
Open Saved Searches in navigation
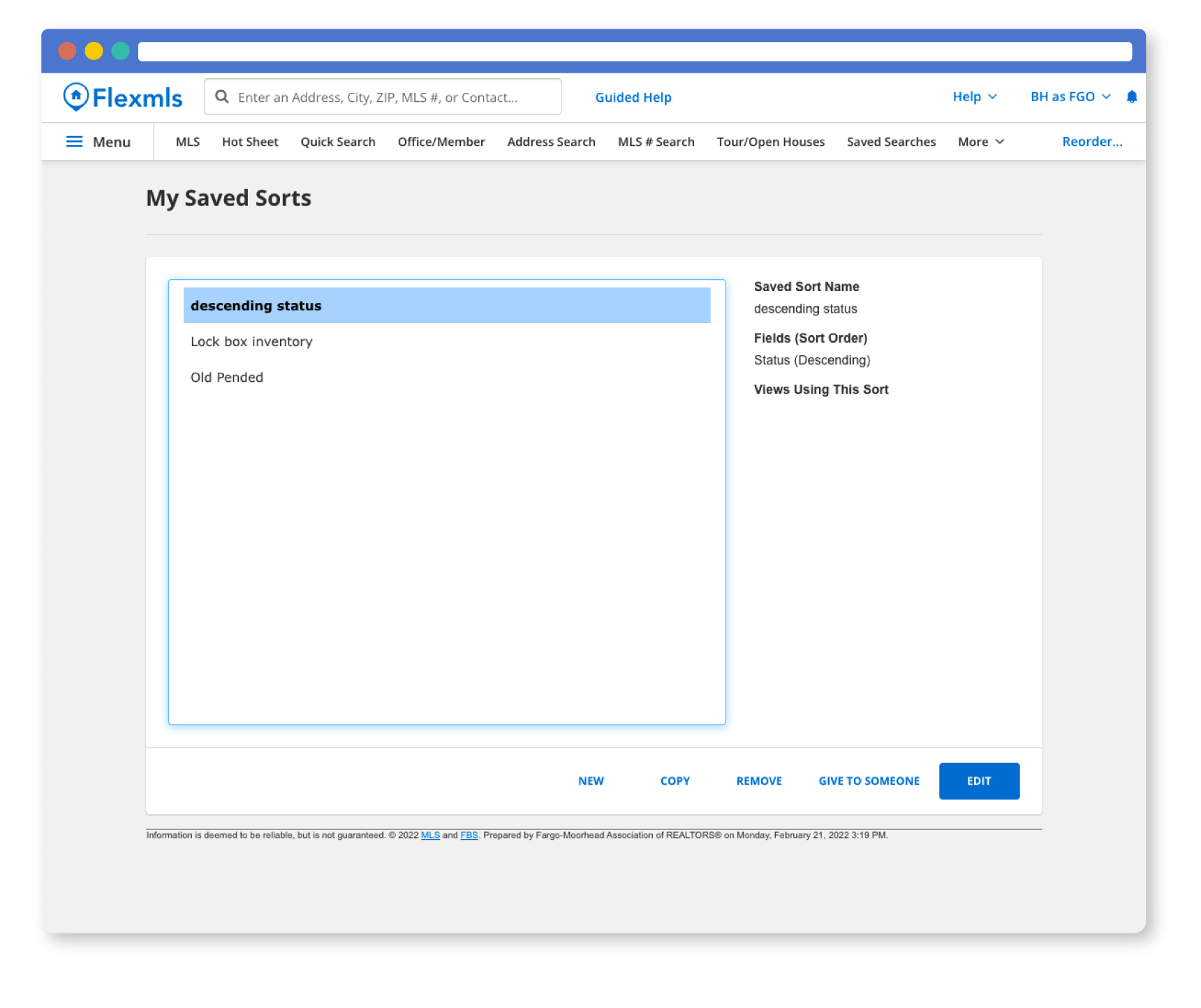[x=891, y=142]
